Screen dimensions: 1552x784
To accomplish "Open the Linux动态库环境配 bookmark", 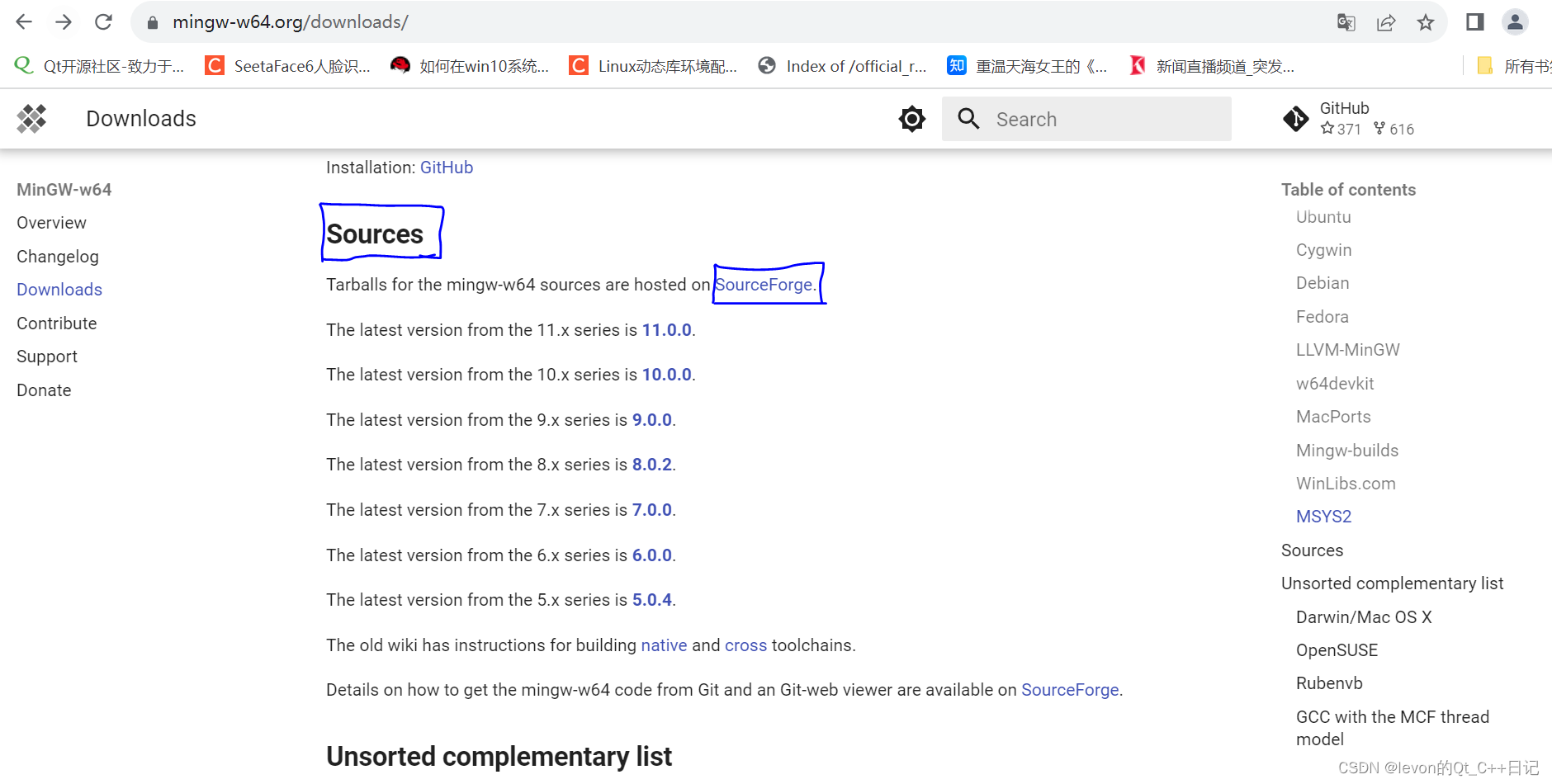I will pyautogui.click(x=654, y=66).
